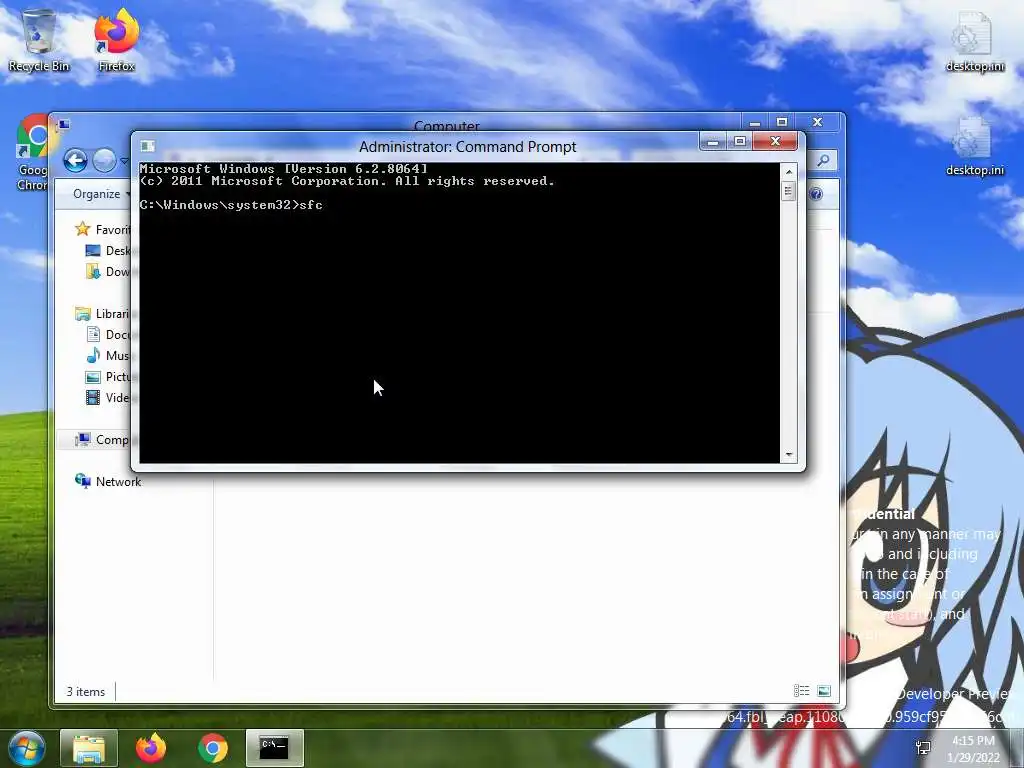Image resolution: width=1024 pixels, height=768 pixels.
Task: Close the Command Prompt window
Action: click(x=775, y=141)
